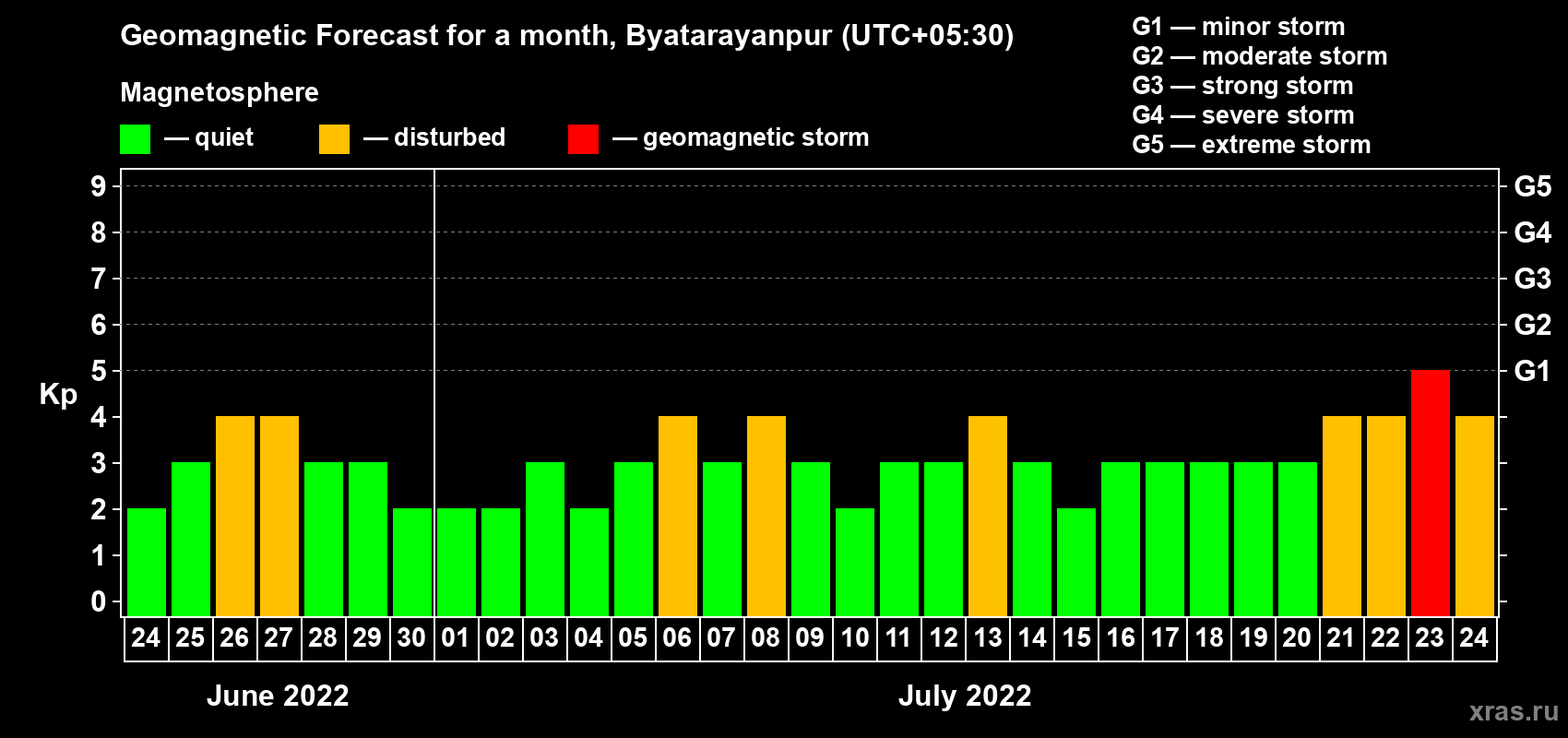This screenshot has height=738, width=1568.
Task: Click the orange bar for June 26
Action: 234,516
